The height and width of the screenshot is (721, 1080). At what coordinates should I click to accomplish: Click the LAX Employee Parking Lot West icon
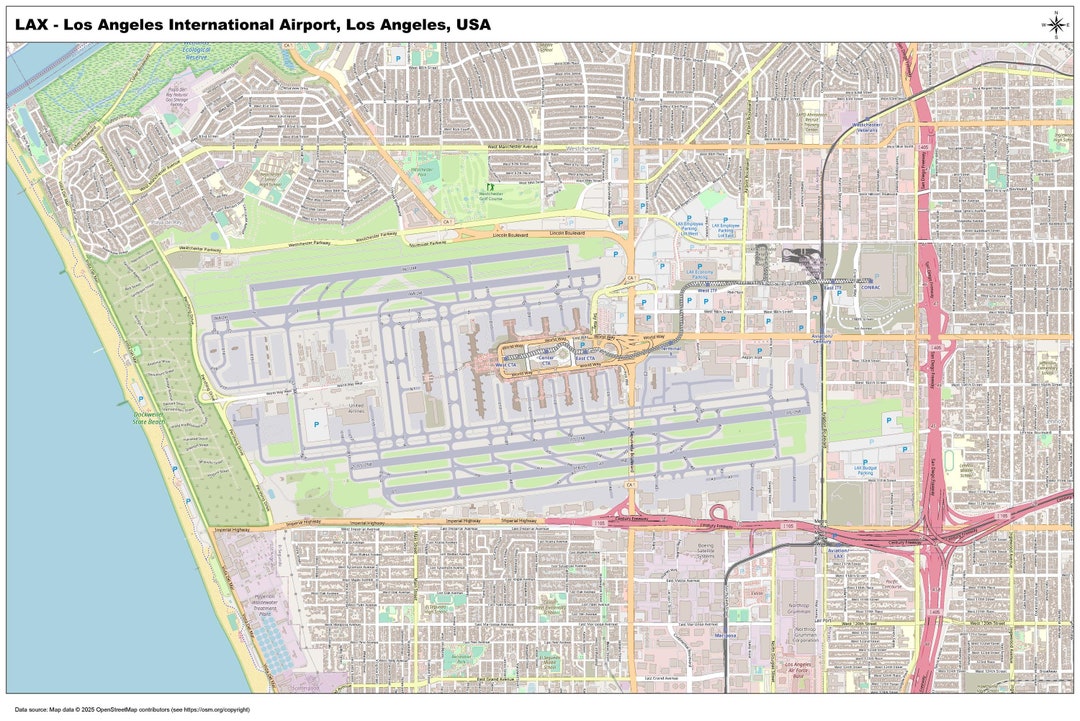(689, 217)
